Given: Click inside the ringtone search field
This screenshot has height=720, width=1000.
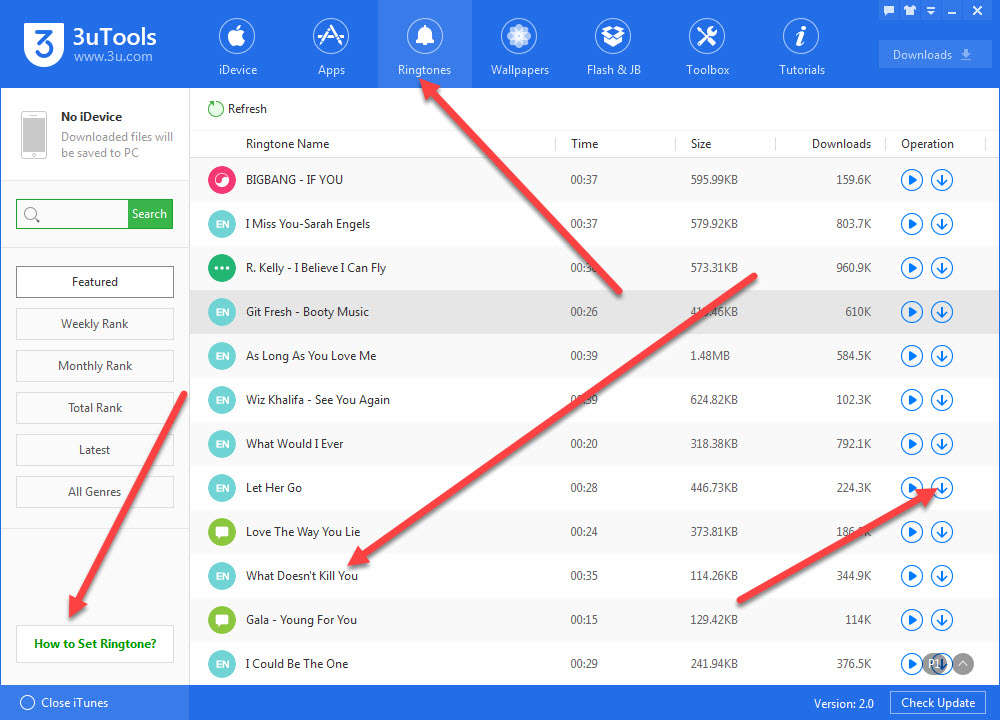Looking at the screenshot, I should (72, 214).
